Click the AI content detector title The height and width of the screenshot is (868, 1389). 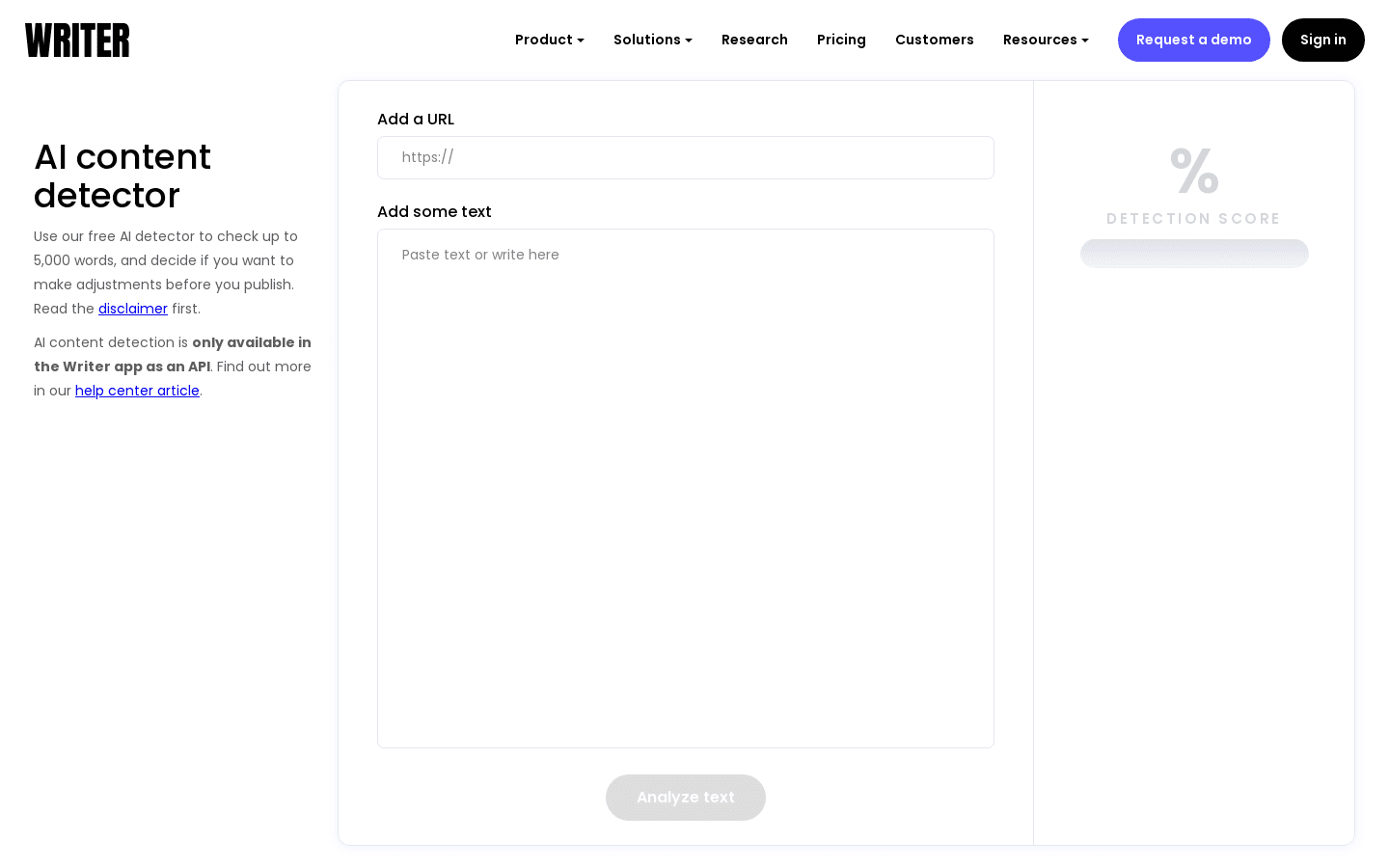click(123, 176)
